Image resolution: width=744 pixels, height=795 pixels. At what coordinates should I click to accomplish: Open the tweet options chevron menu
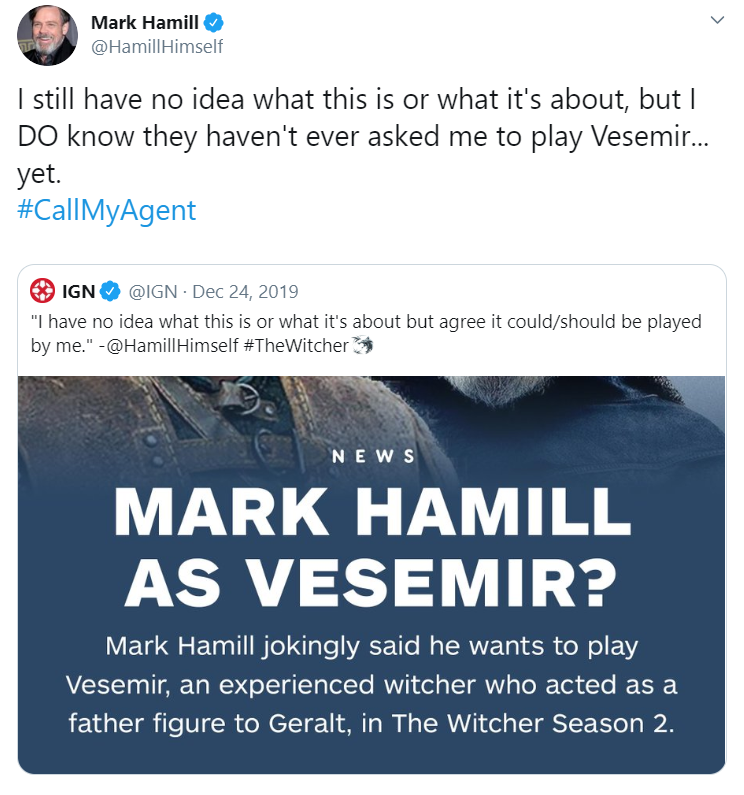716,21
